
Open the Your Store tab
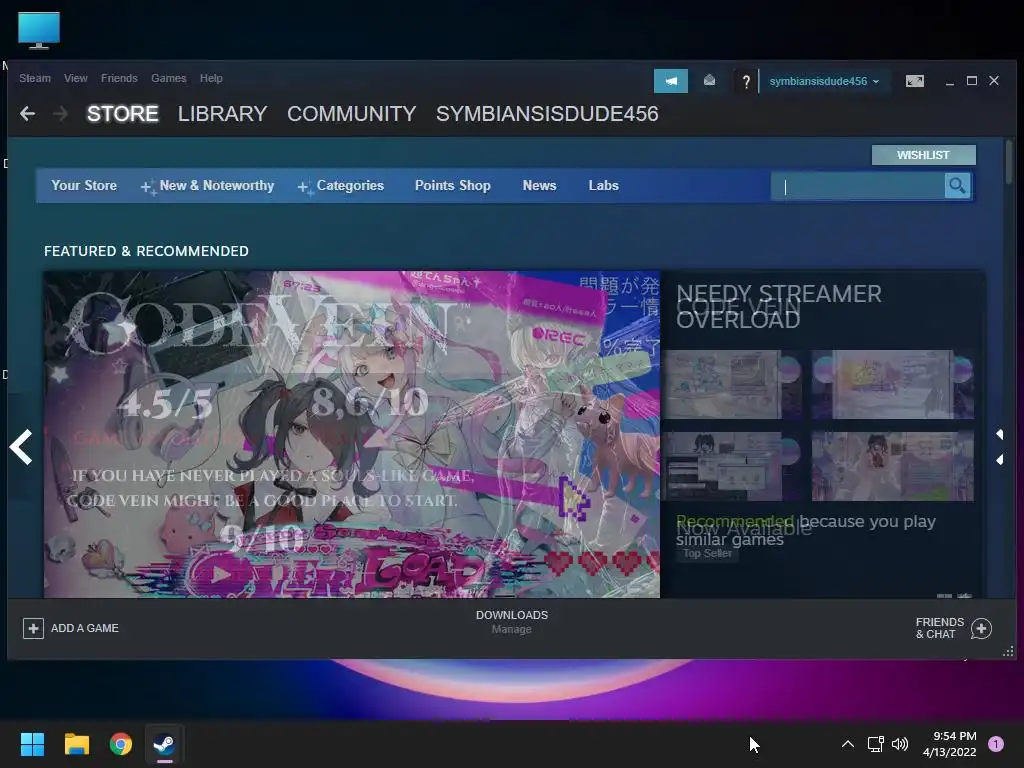point(84,185)
